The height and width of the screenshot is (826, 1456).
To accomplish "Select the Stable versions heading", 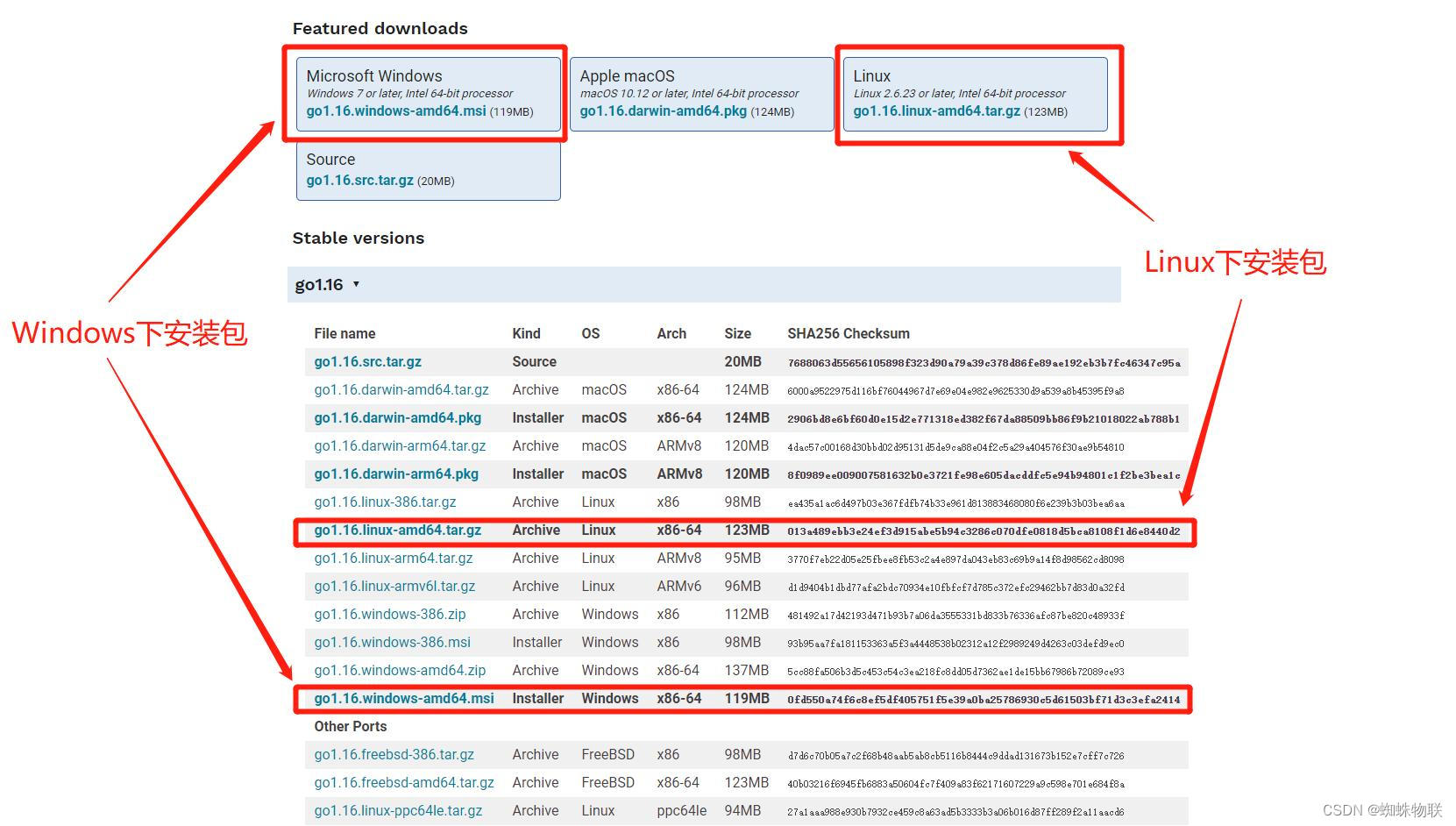I will point(358,238).
